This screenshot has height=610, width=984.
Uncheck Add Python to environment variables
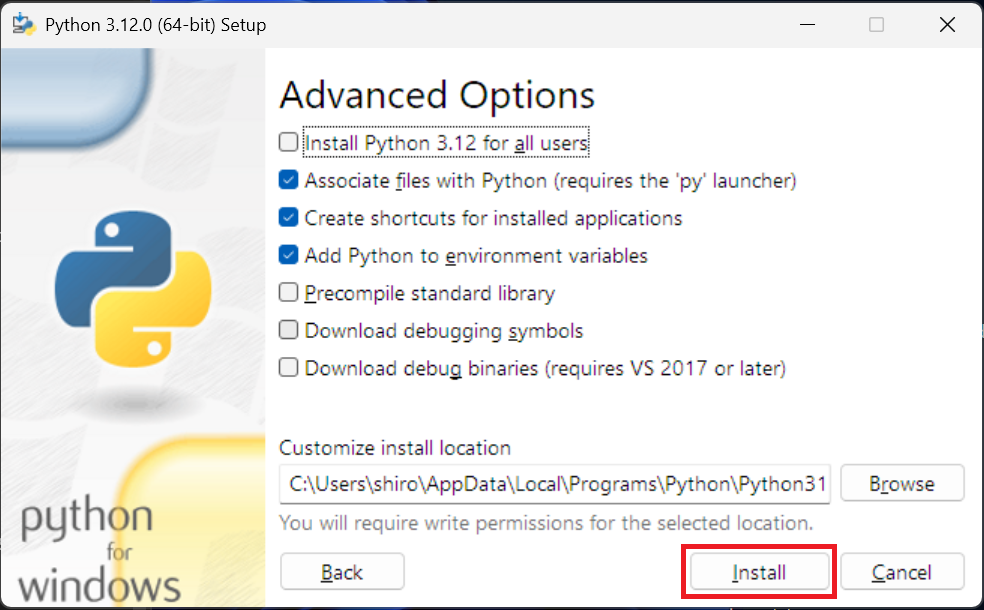point(289,255)
